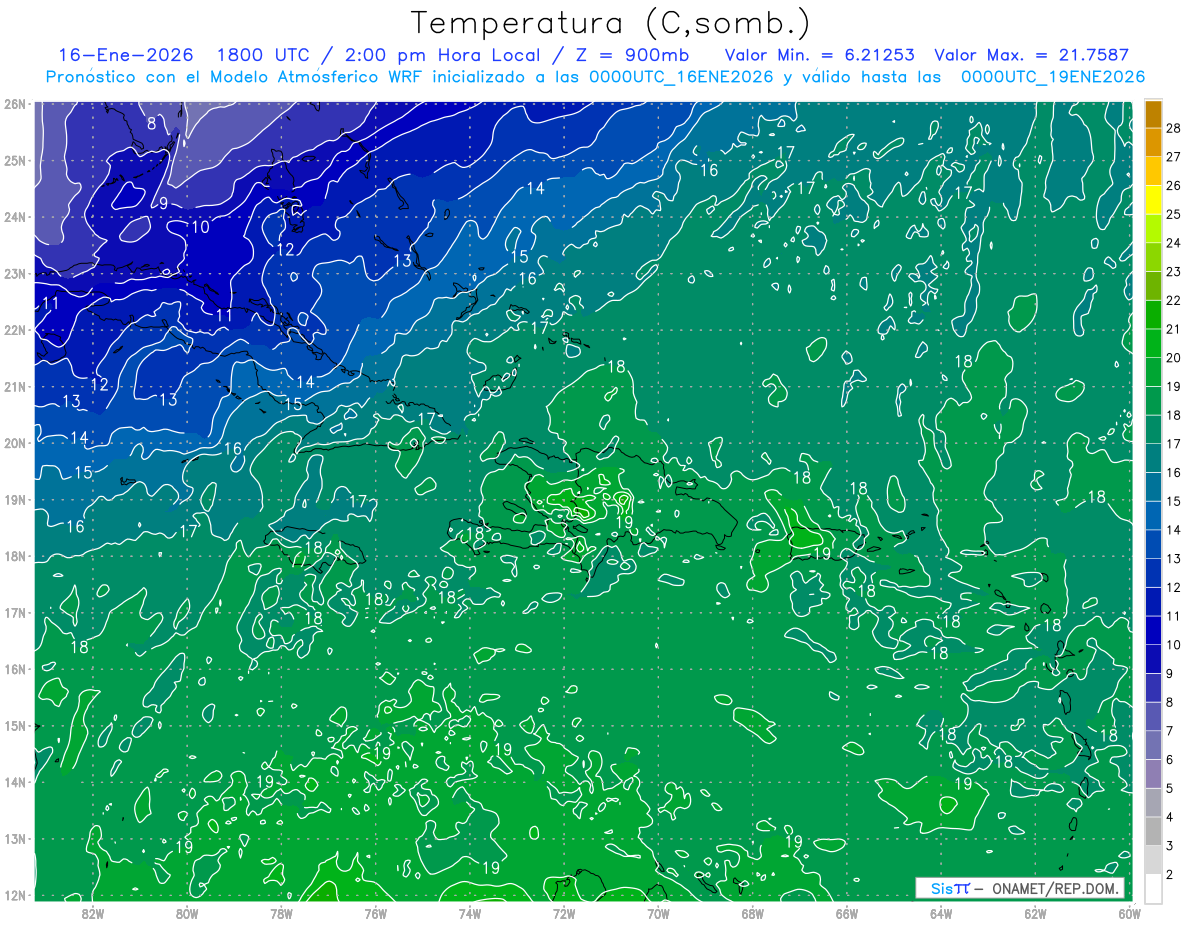The height and width of the screenshot is (927, 1200).
Task: Click the white bottom segment of color scale
Action: (1153, 887)
